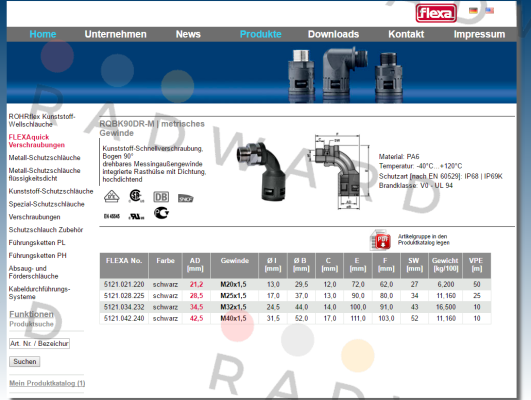Click the M40x1,5 thread cell

[233, 318]
